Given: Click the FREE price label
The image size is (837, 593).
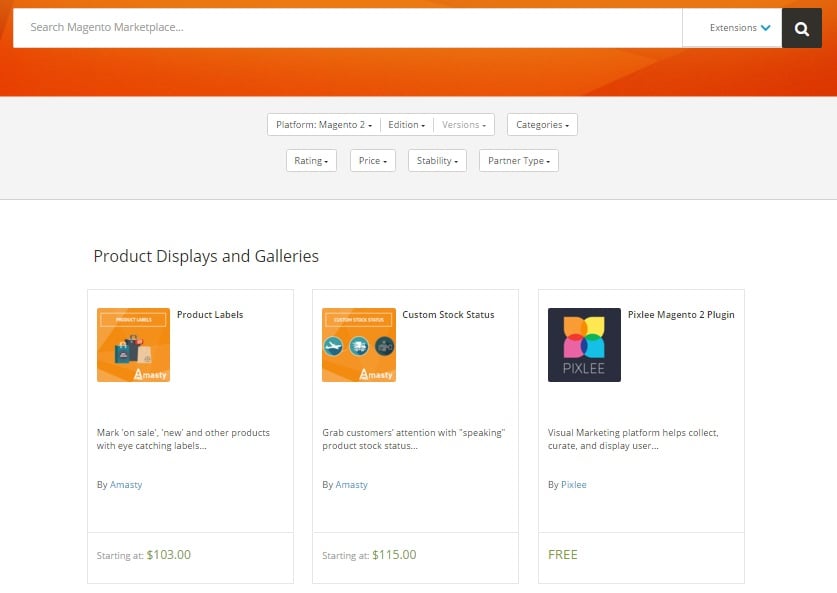Looking at the screenshot, I should click(x=563, y=555).
